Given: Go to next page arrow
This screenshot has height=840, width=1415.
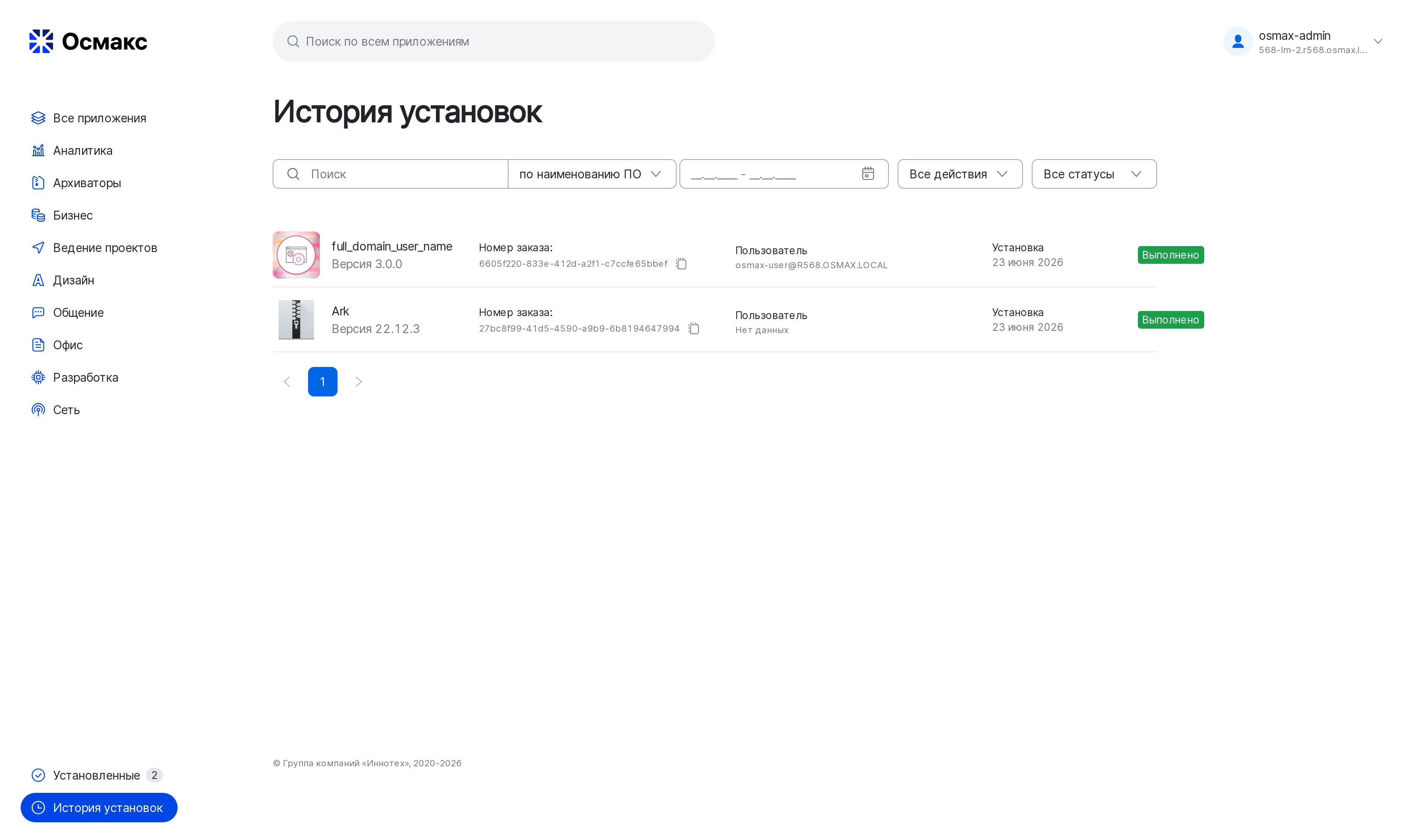Looking at the screenshot, I should pyautogui.click(x=358, y=382).
